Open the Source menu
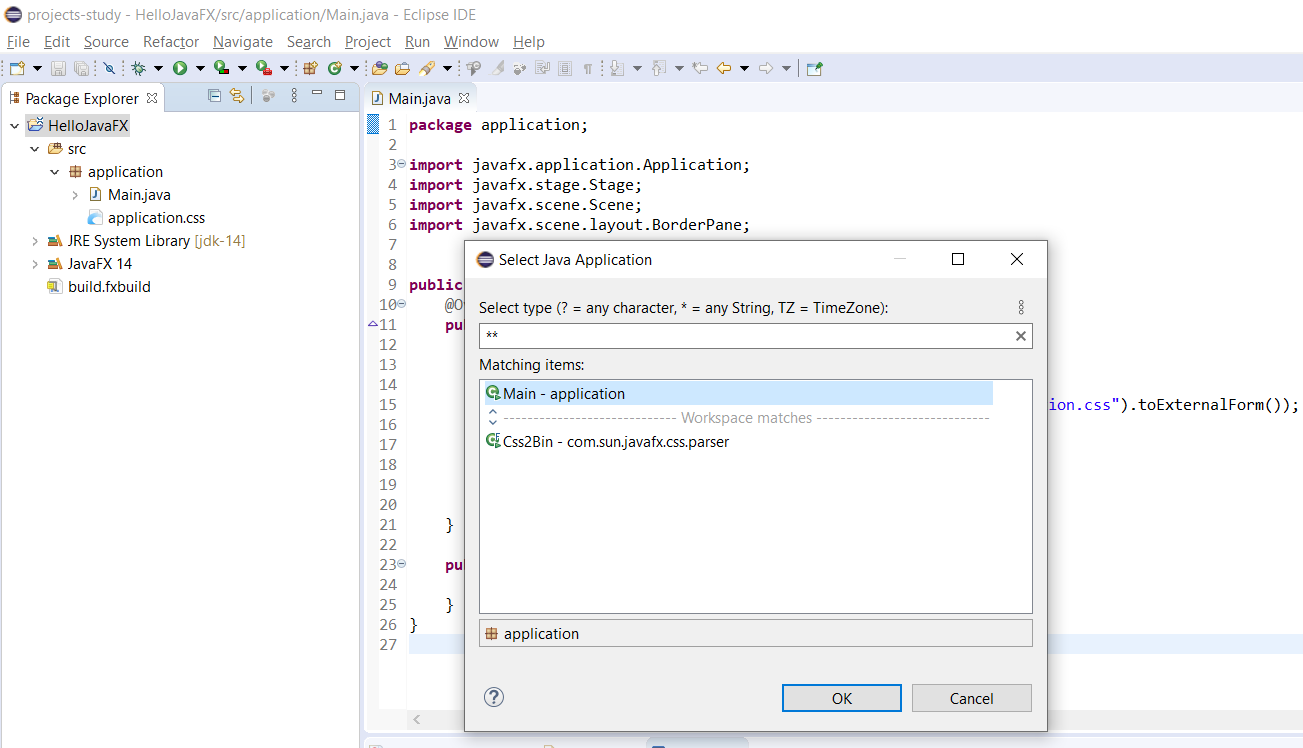This screenshot has width=1303, height=748. [x=106, y=41]
